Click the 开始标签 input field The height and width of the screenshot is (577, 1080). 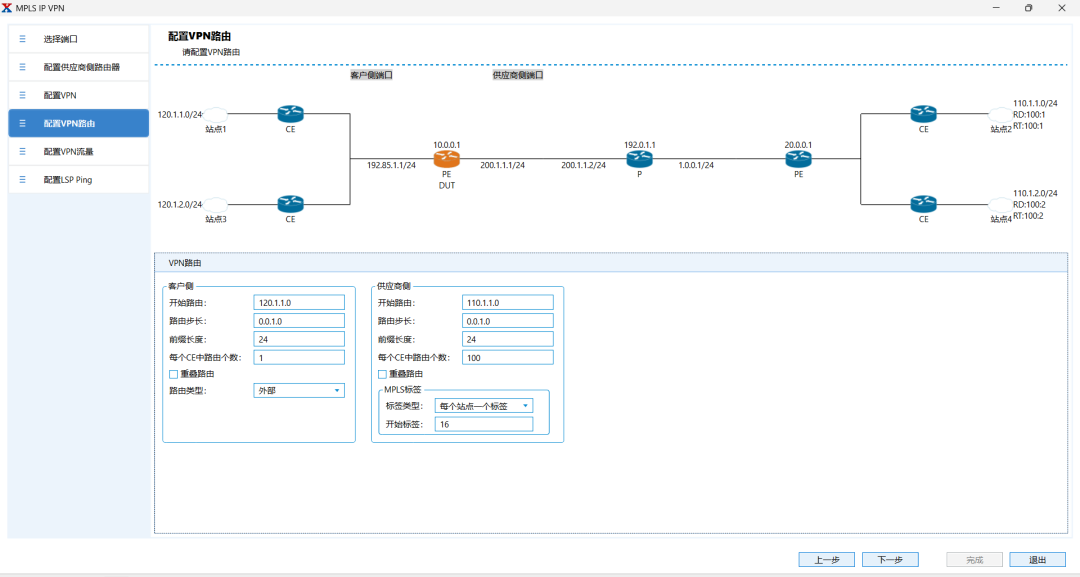[x=484, y=425]
